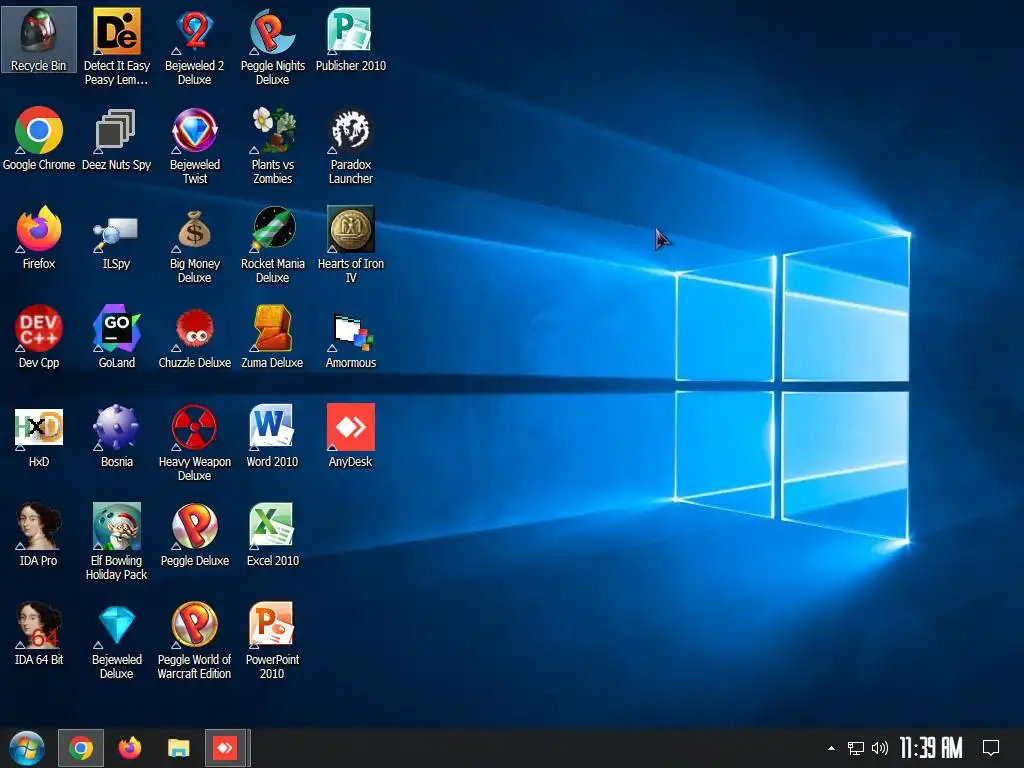The width and height of the screenshot is (1024, 768).
Task: Open the Start menu orb
Action: tap(26, 748)
